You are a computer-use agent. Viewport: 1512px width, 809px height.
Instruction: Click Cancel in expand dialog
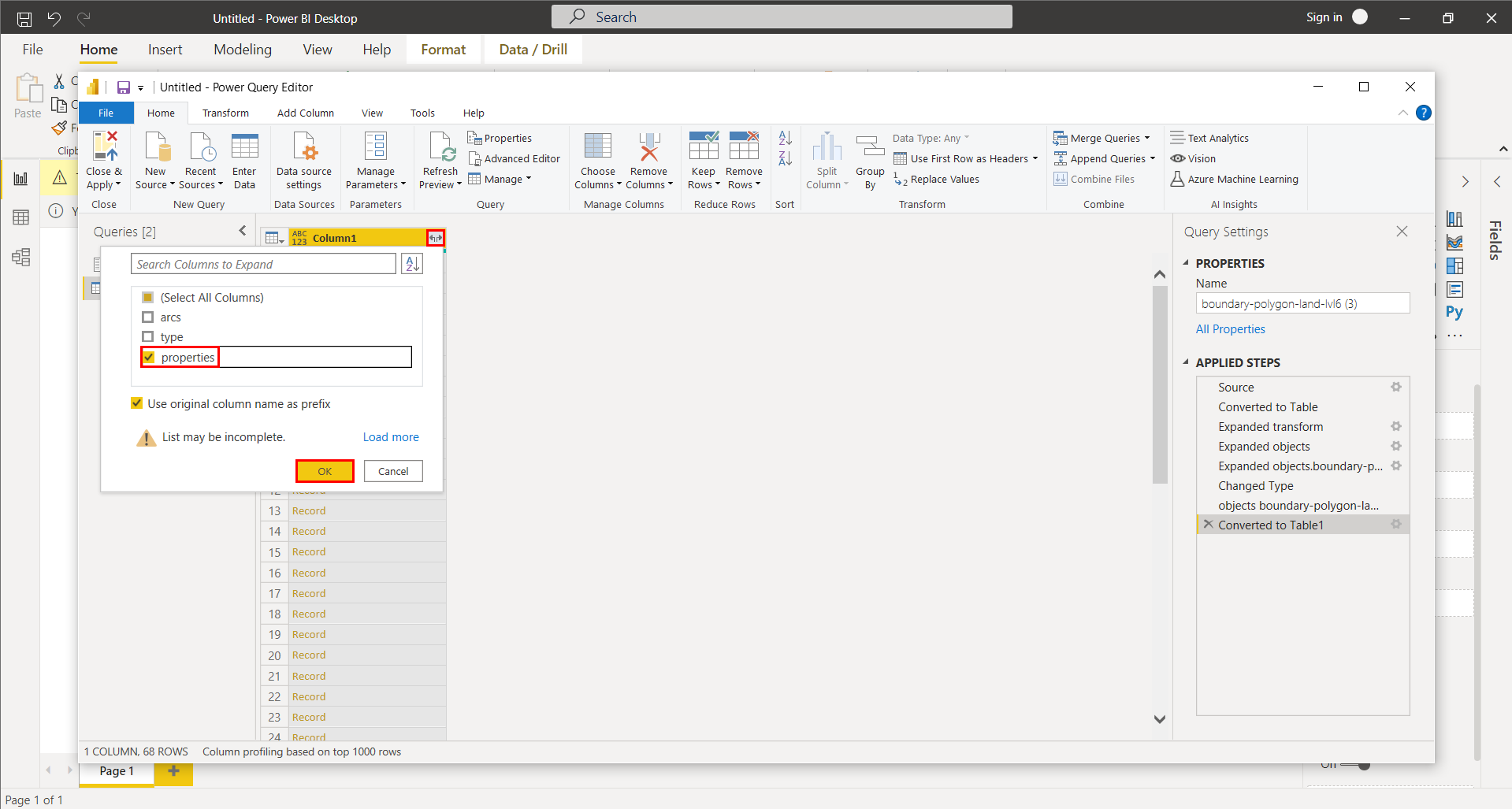tap(393, 471)
